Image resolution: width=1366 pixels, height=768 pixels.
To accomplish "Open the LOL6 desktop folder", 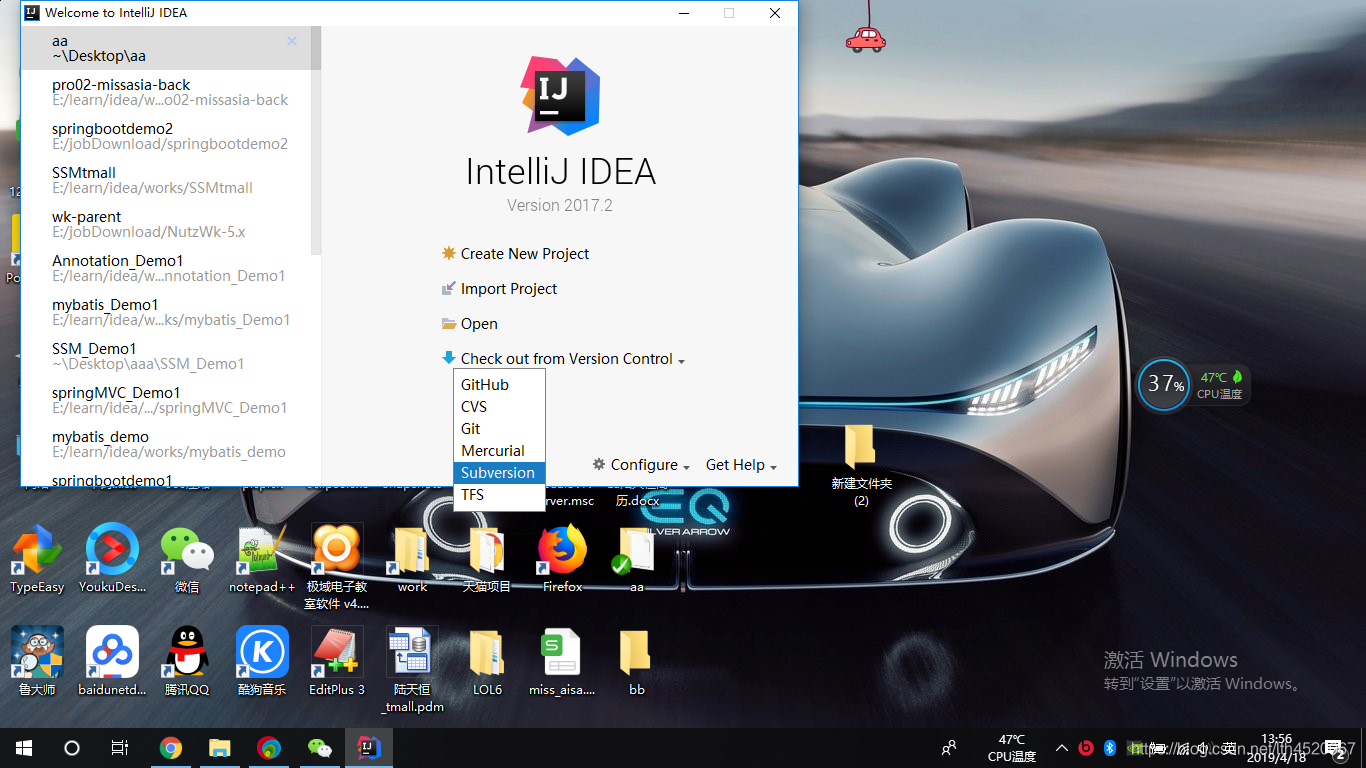I will (x=487, y=661).
